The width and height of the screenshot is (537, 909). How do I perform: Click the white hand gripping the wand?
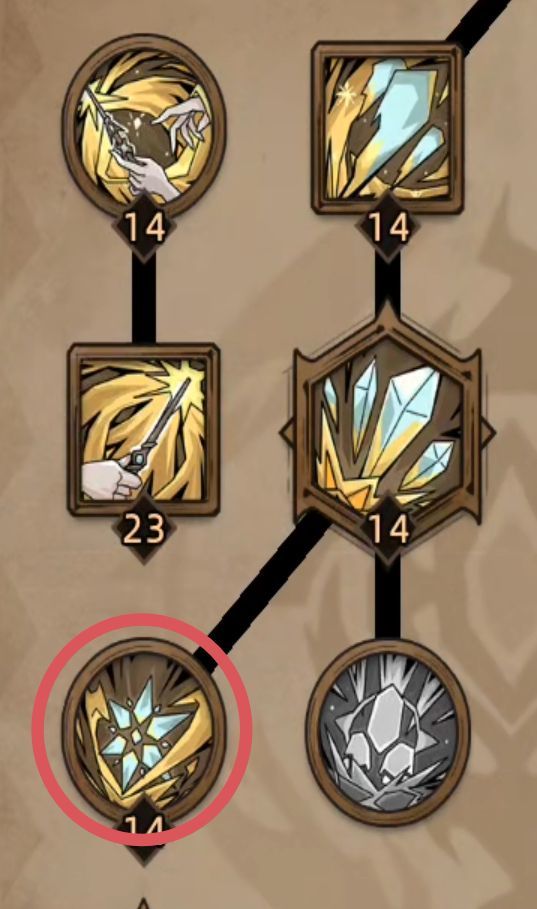click(110, 480)
